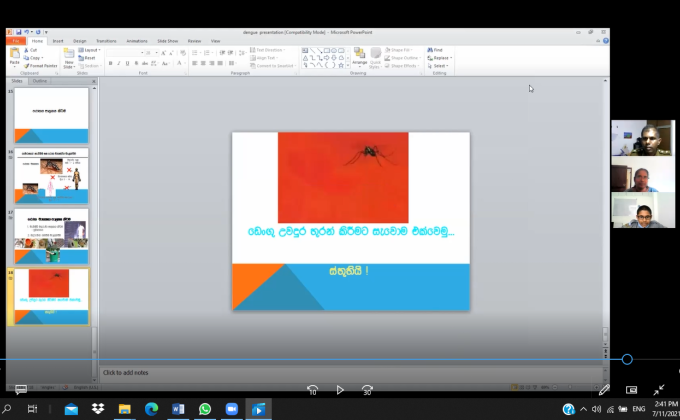The image size is (680, 420).
Task: Launch Zoom from the taskbar
Action: (232, 409)
